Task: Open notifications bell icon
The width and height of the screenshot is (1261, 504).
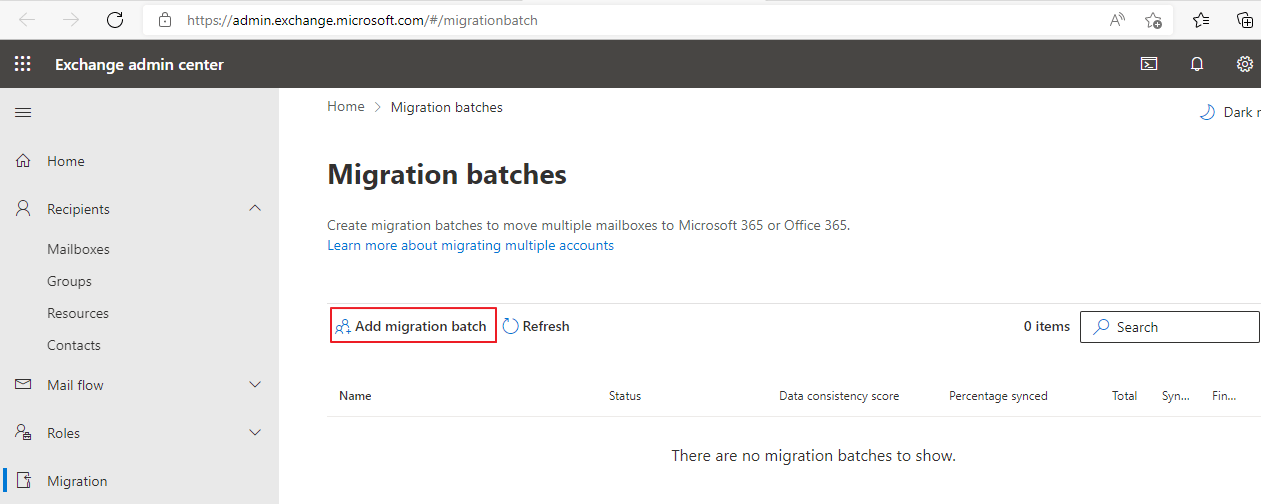Action: pos(1197,64)
